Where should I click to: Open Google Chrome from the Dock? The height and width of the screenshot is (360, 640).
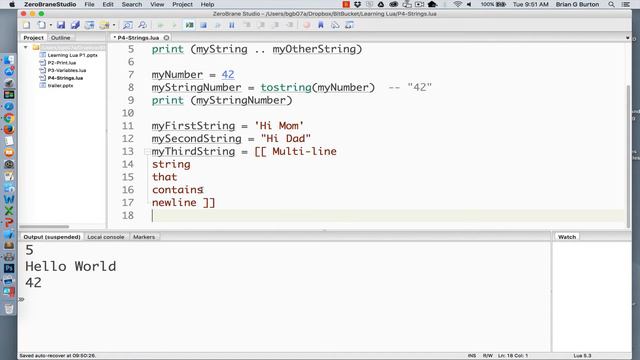[9, 118]
